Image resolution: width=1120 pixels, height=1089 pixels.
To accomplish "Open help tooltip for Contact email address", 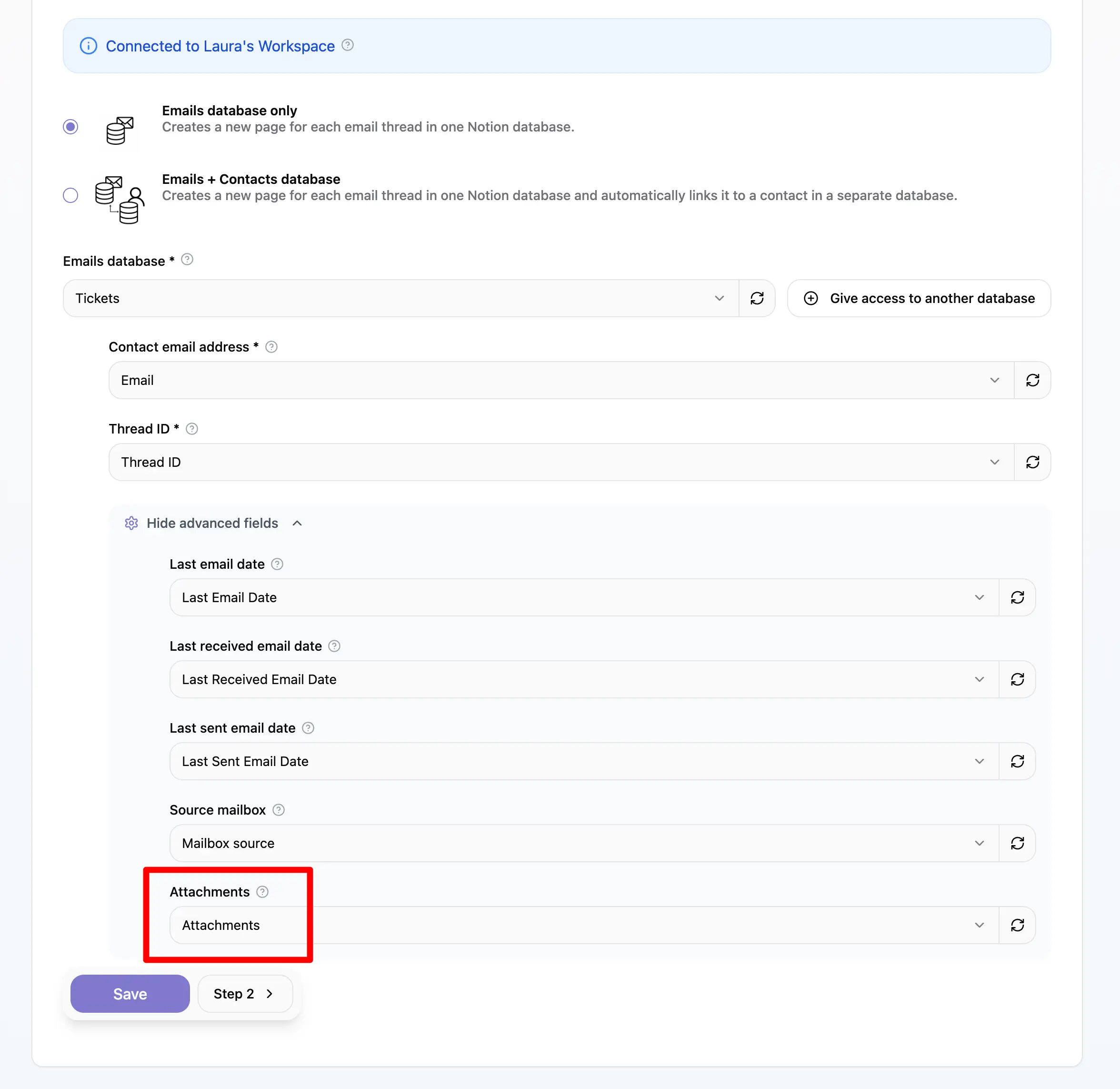I will (271, 347).
